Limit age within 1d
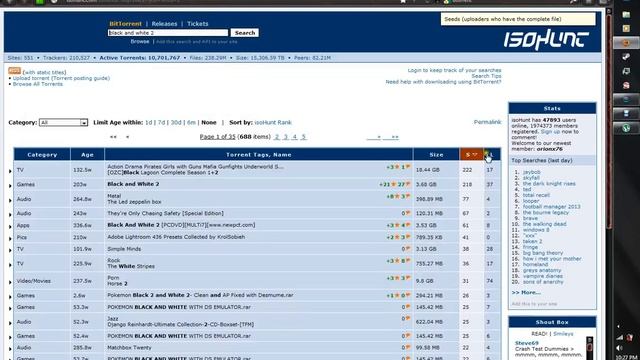The image size is (640, 360). point(149,122)
